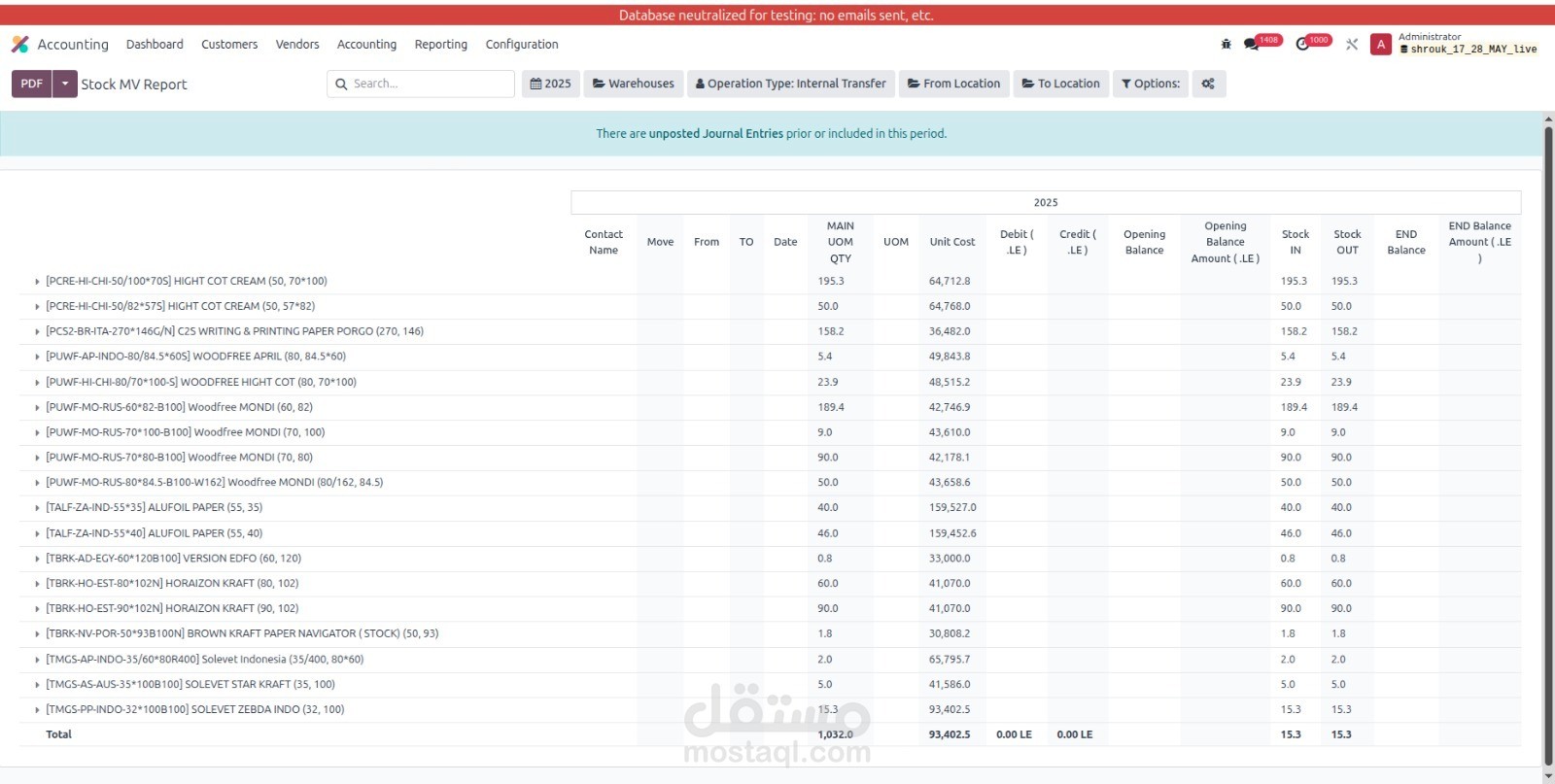Expand the TALF-ZA-IND-55*40 ALUFOIL PAPER row
The image size is (1555, 784).
[x=37, y=534]
